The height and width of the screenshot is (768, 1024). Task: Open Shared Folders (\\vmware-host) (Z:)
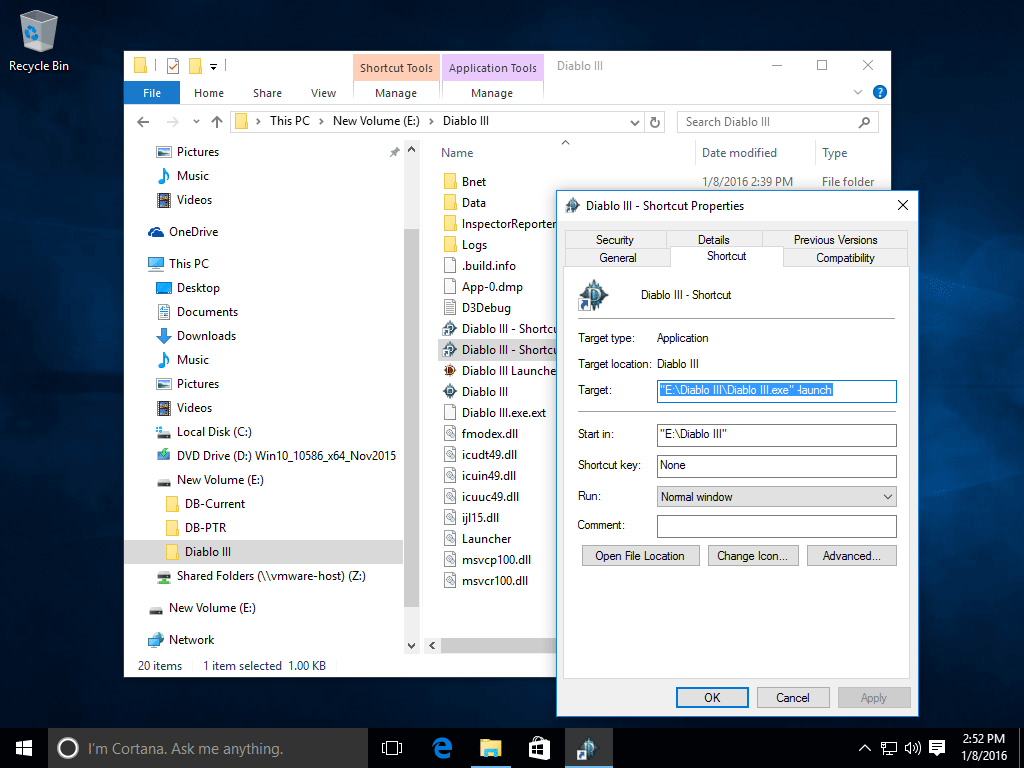pyautogui.click(x=270, y=576)
